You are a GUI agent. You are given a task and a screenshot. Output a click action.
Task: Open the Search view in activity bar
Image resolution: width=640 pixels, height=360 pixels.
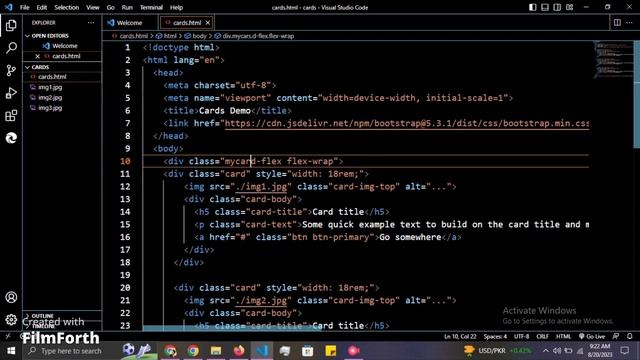[x=11, y=48]
